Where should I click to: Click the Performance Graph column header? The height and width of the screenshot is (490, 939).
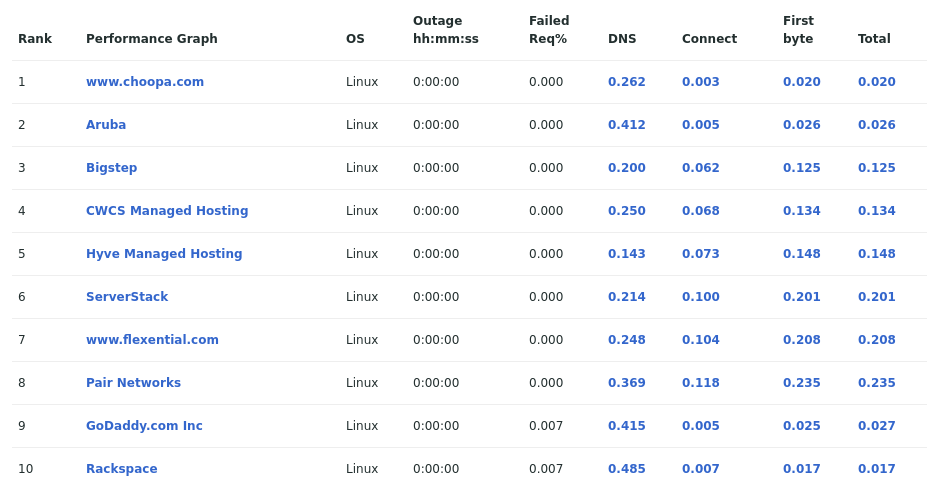point(152,39)
